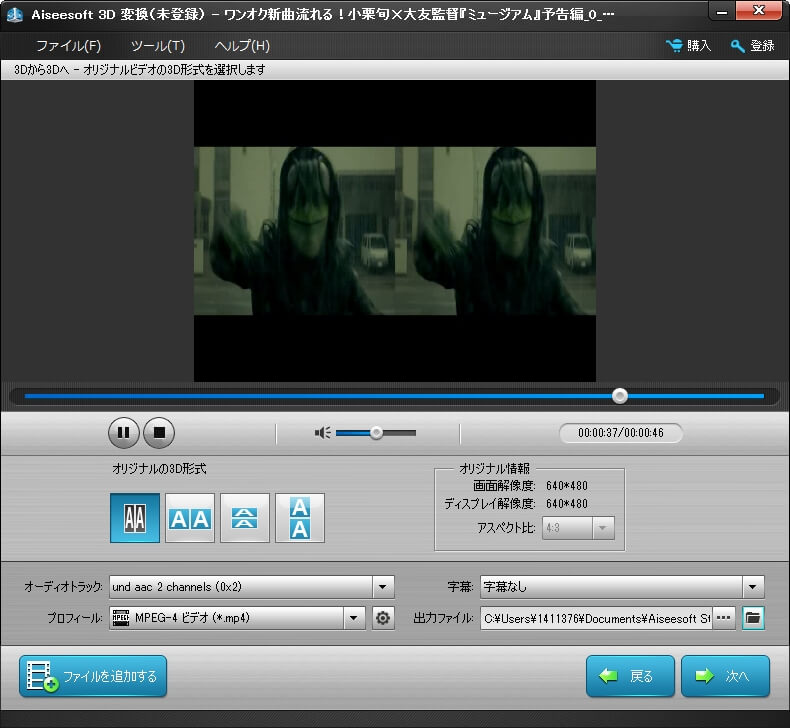Open the output folder icon
The width and height of the screenshot is (790, 728).
(753, 618)
